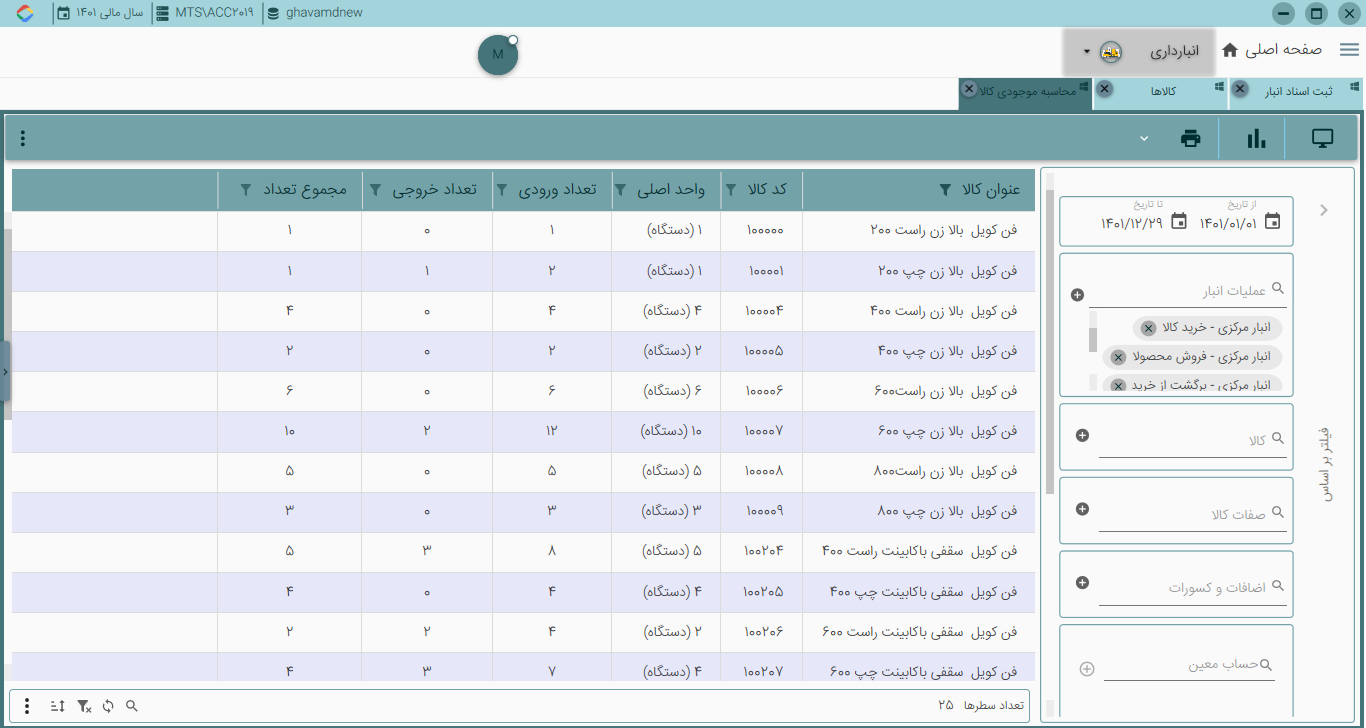Open the grid search magnifier icon
Image resolution: width=1366 pixels, height=728 pixels.
[131, 706]
